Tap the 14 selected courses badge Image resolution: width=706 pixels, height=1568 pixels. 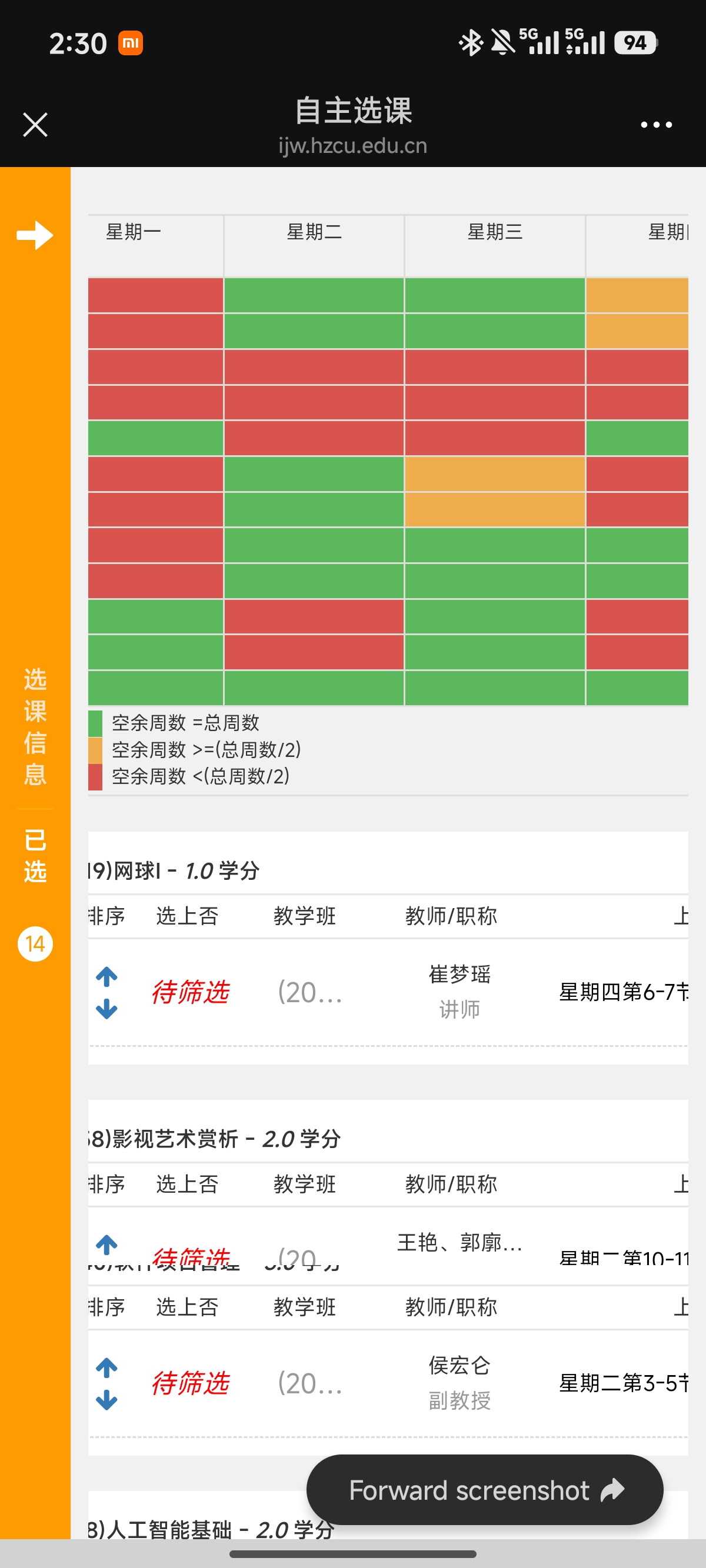[x=35, y=943]
